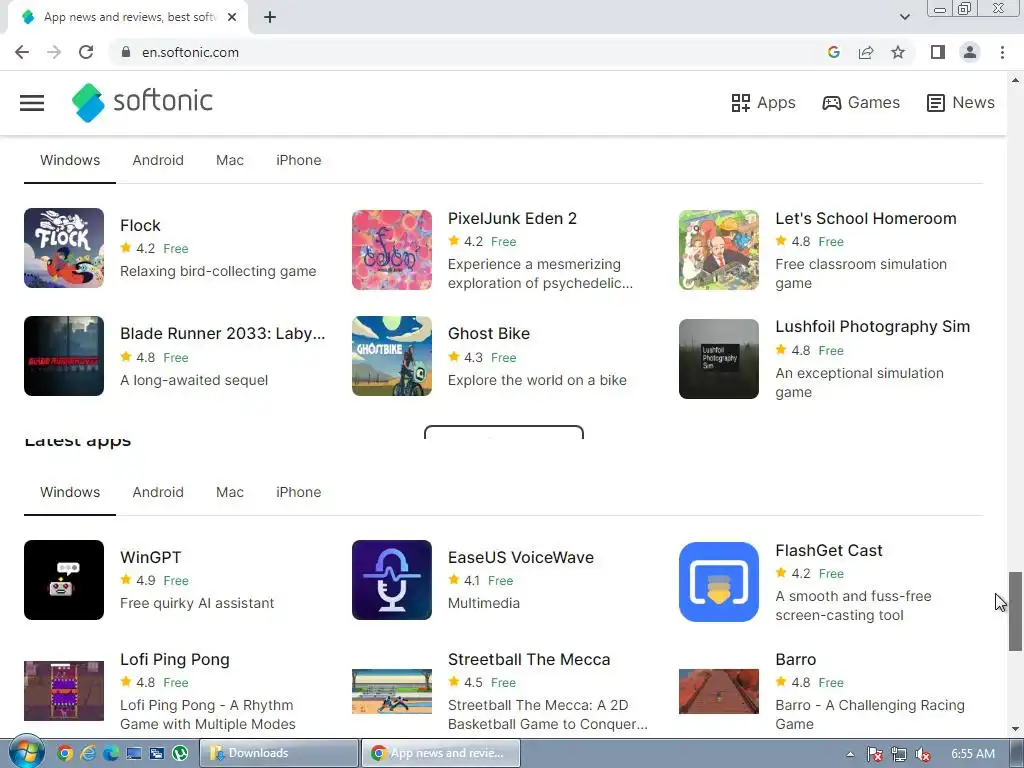The image size is (1024, 768).
Task: Launch Internet Explorer from taskbar
Action: (x=87, y=753)
